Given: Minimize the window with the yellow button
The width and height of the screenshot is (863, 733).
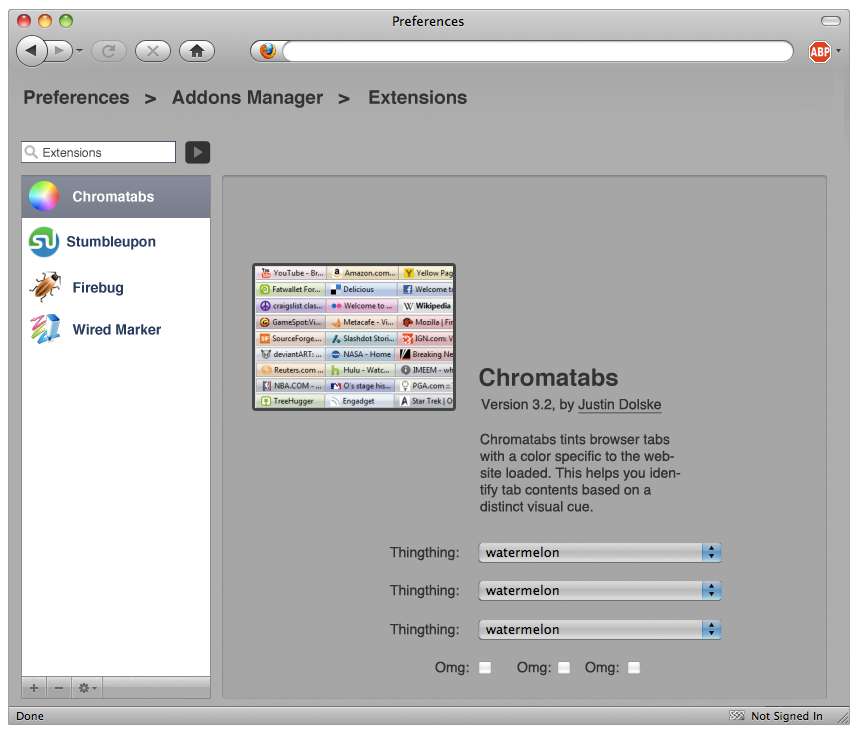Looking at the screenshot, I should [x=45, y=21].
